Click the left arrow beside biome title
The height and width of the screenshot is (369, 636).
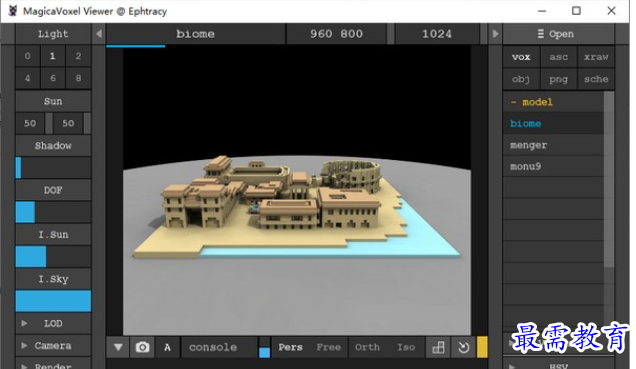tap(99, 34)
